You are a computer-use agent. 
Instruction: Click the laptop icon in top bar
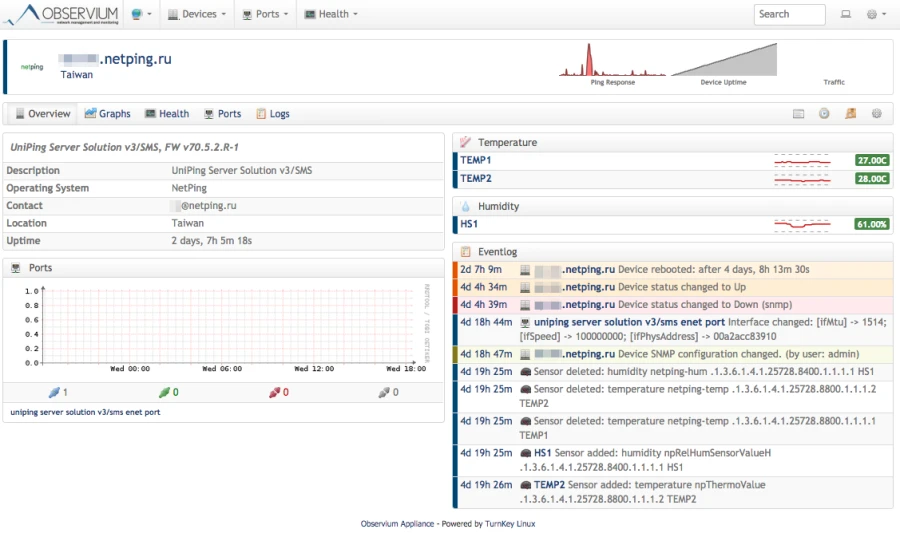(x=845, y=14)
